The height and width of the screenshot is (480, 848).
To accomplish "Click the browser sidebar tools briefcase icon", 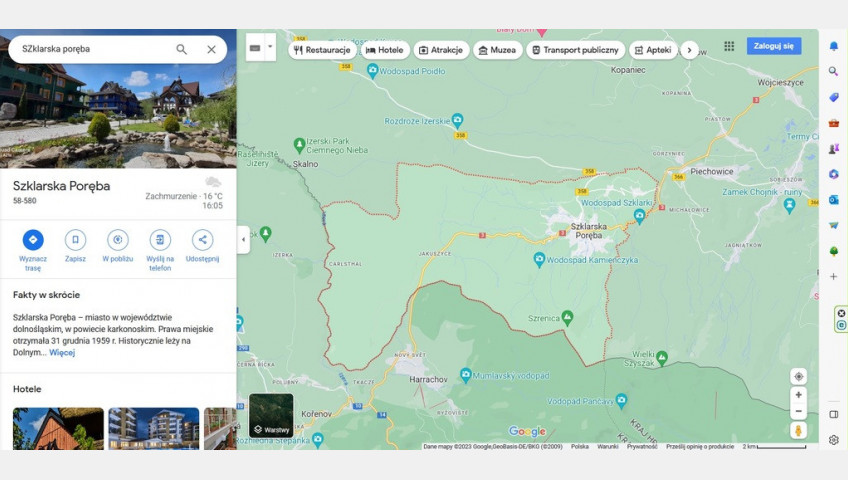I will click(x=833, y=123).
